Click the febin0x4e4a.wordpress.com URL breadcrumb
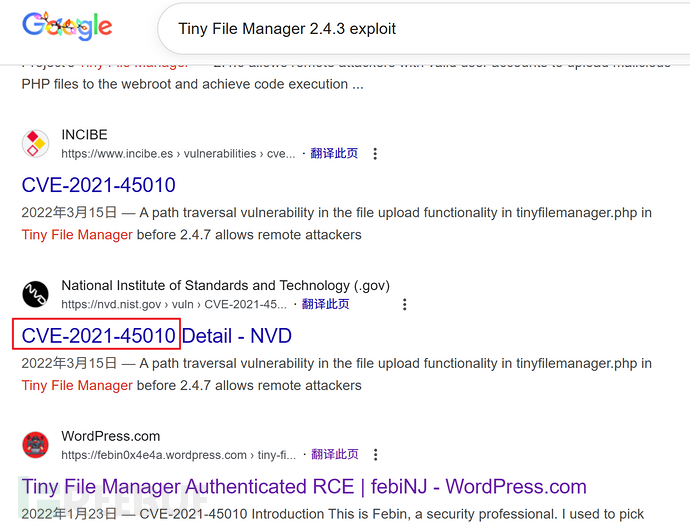690x525 pixels. point(178,455)
